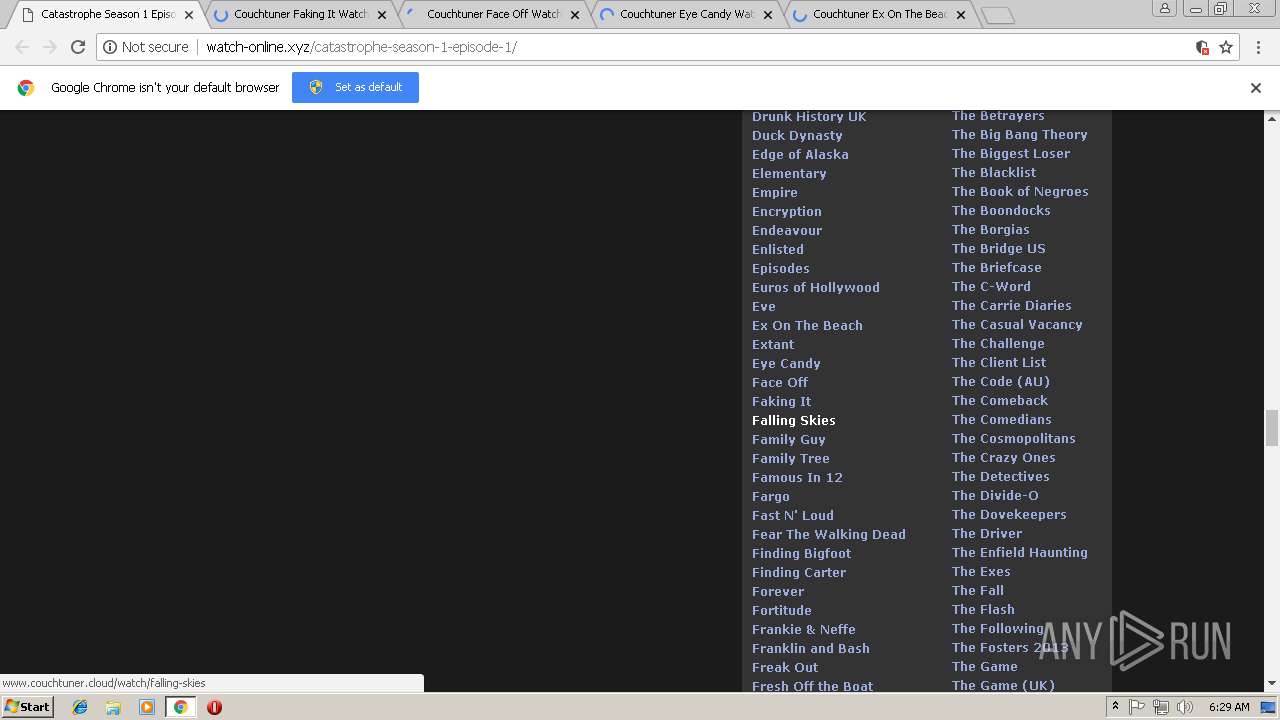The image size is (1280, 720).
Task: Open Edge of Alaska link
Action: 800,154
